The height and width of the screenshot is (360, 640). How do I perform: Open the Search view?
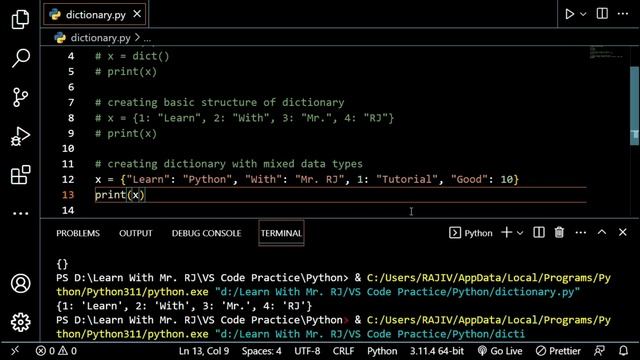(x=20, y=58)
